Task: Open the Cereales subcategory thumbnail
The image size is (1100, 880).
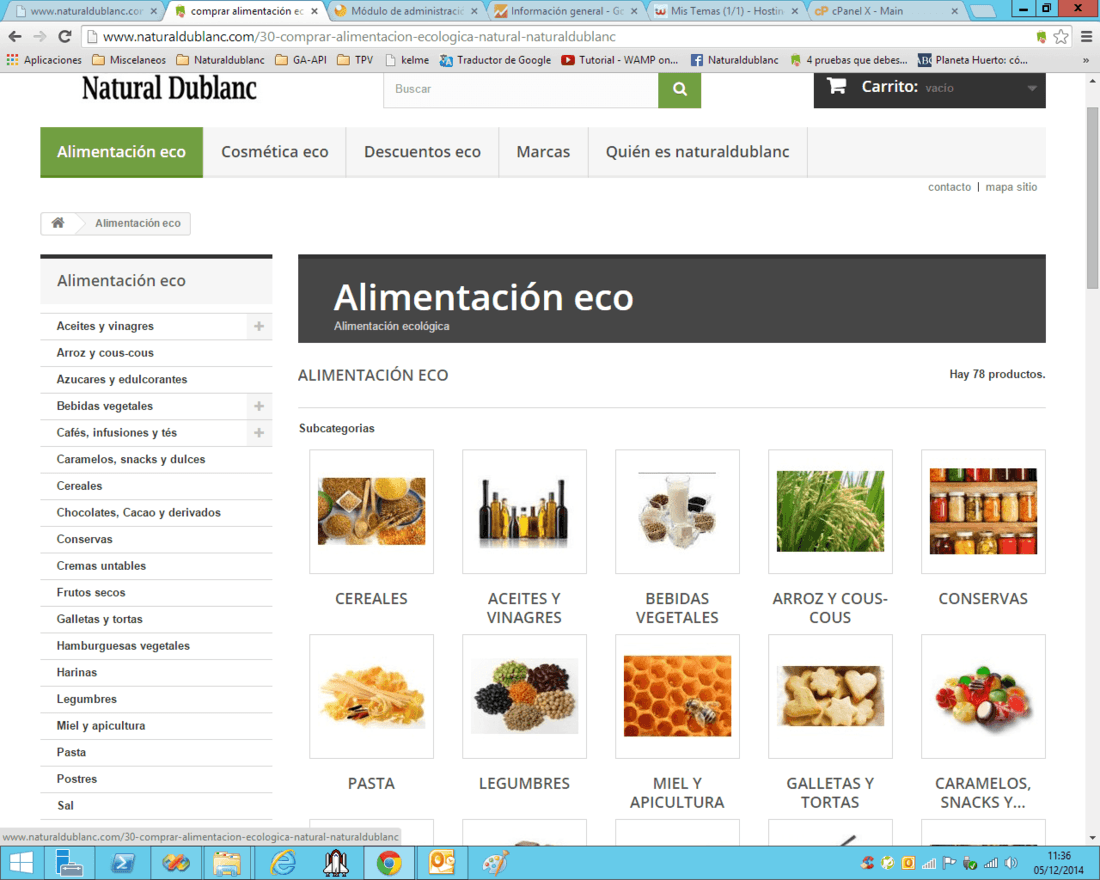Action: 371,512
